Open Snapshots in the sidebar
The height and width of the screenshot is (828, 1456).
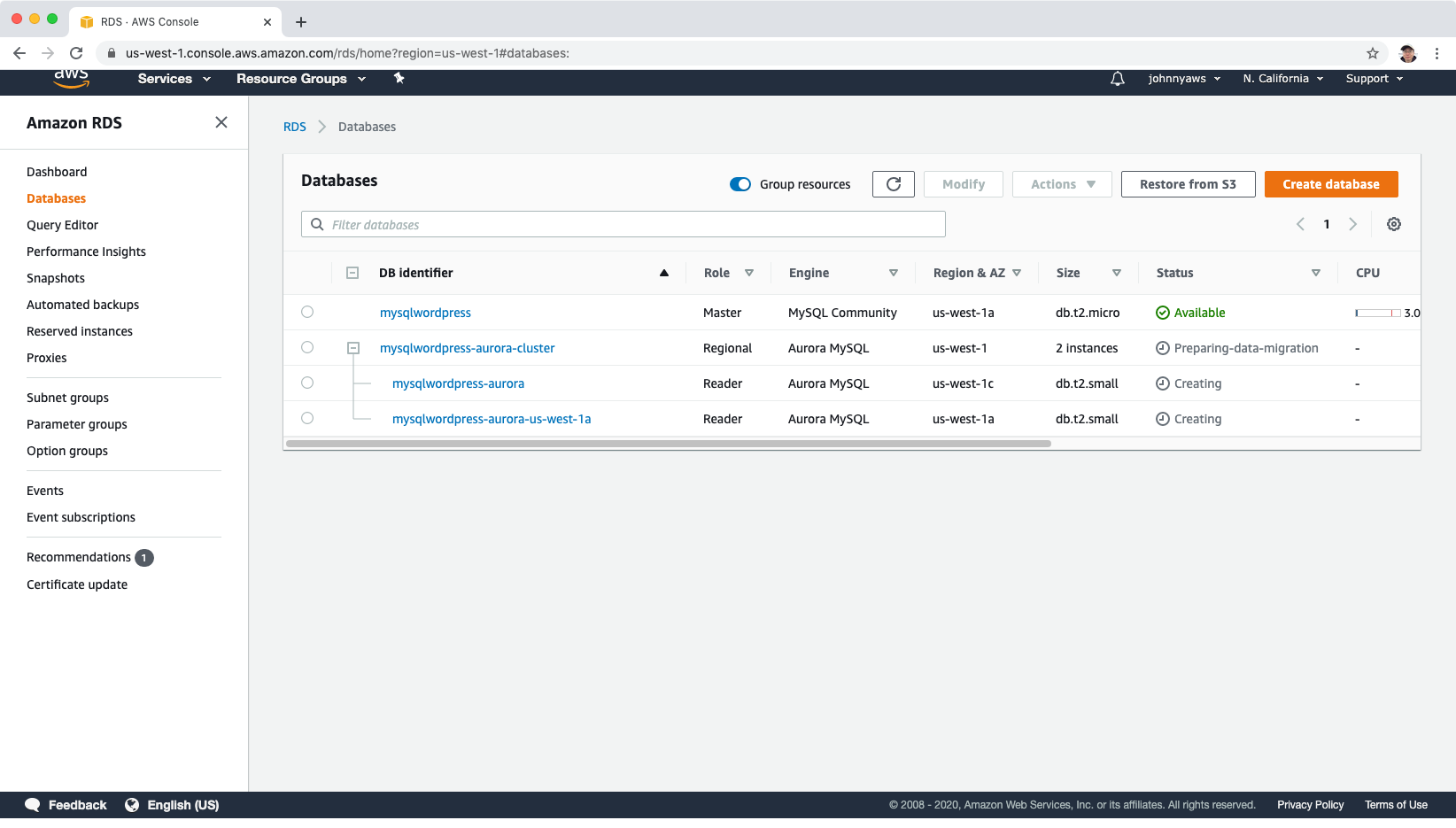56,278
